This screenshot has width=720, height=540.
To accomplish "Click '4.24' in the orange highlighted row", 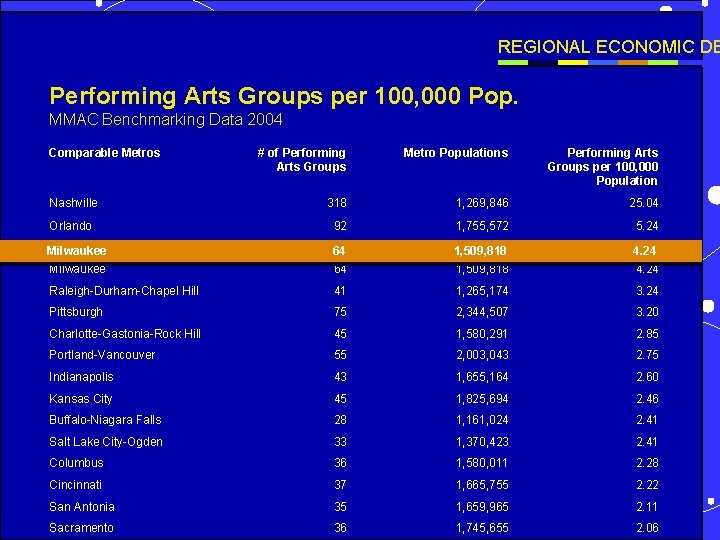I will coord(644,251).
